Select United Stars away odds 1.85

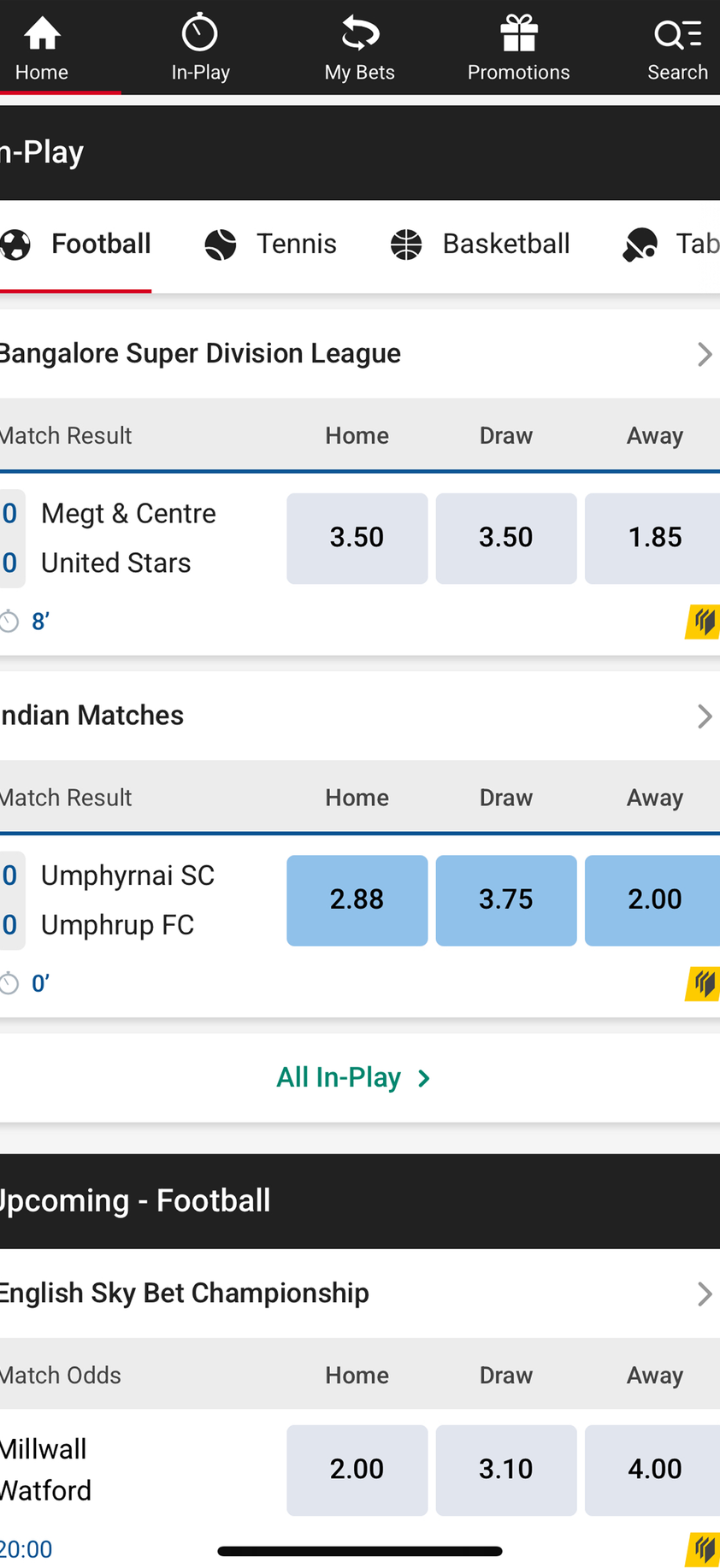pyautogui.click(x=653, y=538)
